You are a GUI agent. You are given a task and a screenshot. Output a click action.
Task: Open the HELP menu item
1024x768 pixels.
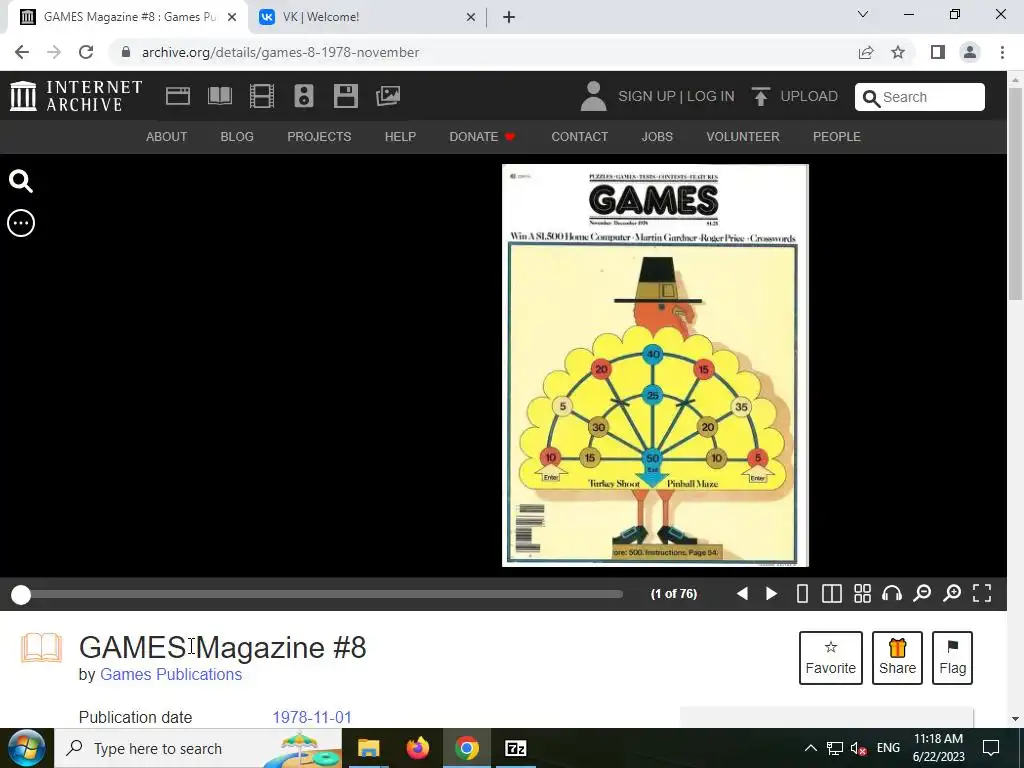click(x=400, y=136)
